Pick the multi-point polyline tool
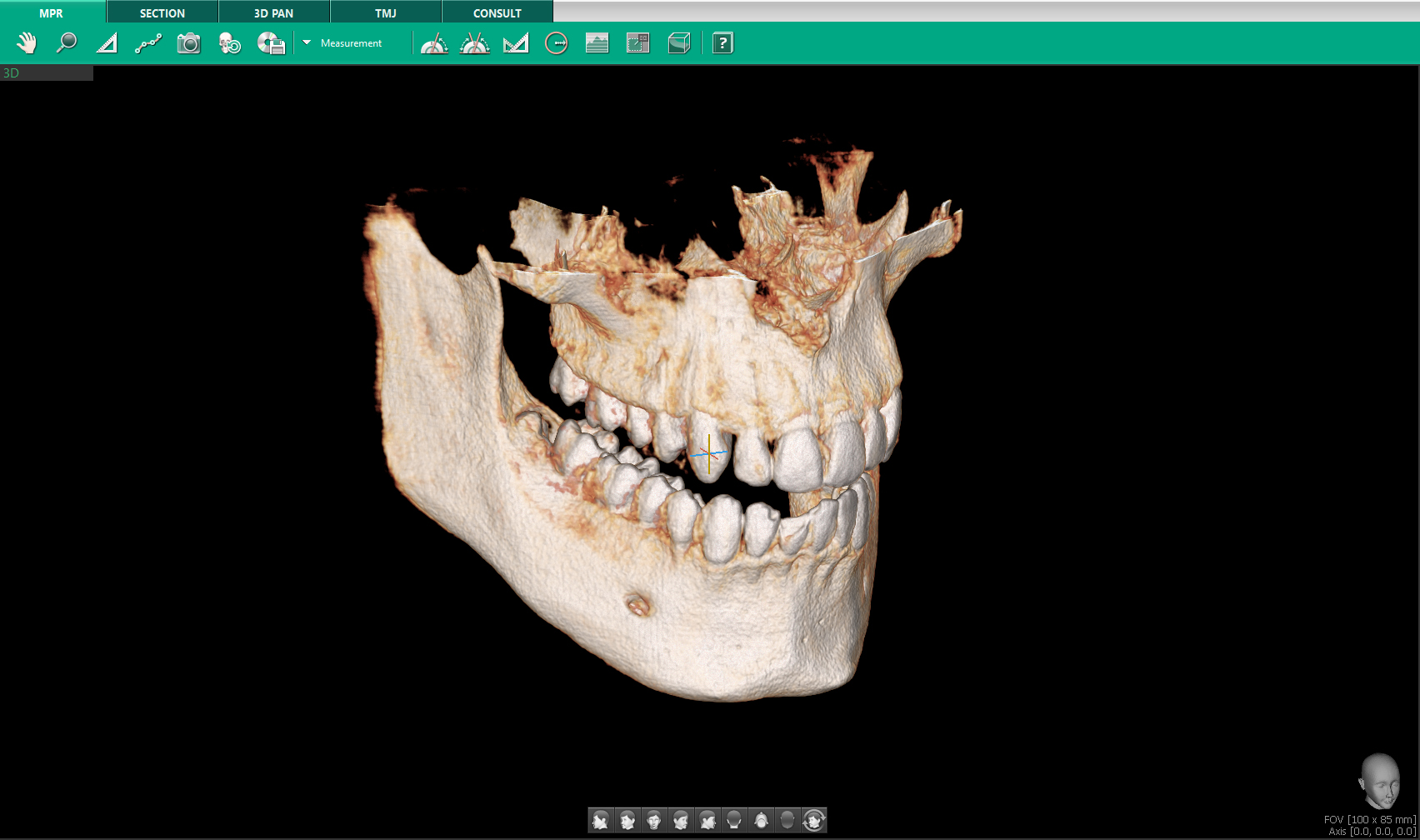Screen dimensions: 1420x840 point(148,43)
